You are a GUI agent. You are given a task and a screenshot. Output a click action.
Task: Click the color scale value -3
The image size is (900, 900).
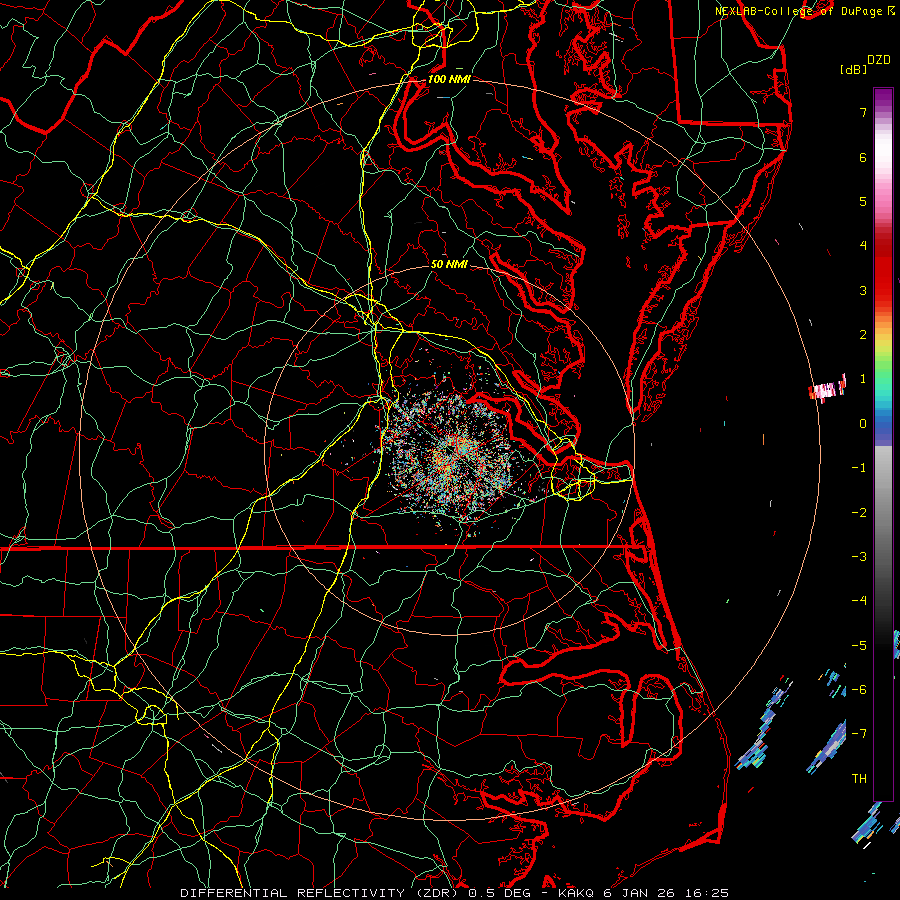[859, 556]
